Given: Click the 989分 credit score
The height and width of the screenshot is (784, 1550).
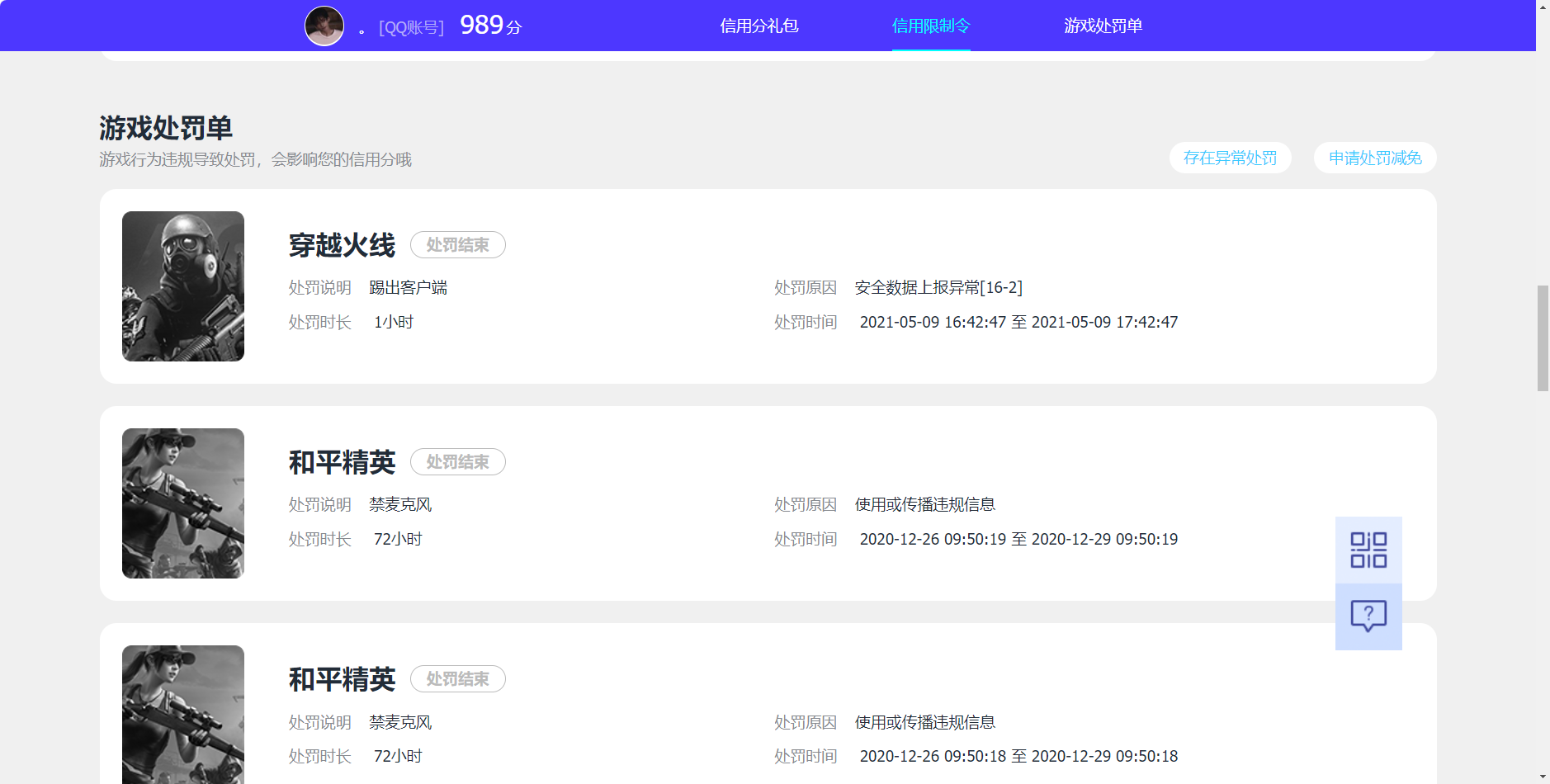Looking at the screenshot, I should [x=491, y=26].
